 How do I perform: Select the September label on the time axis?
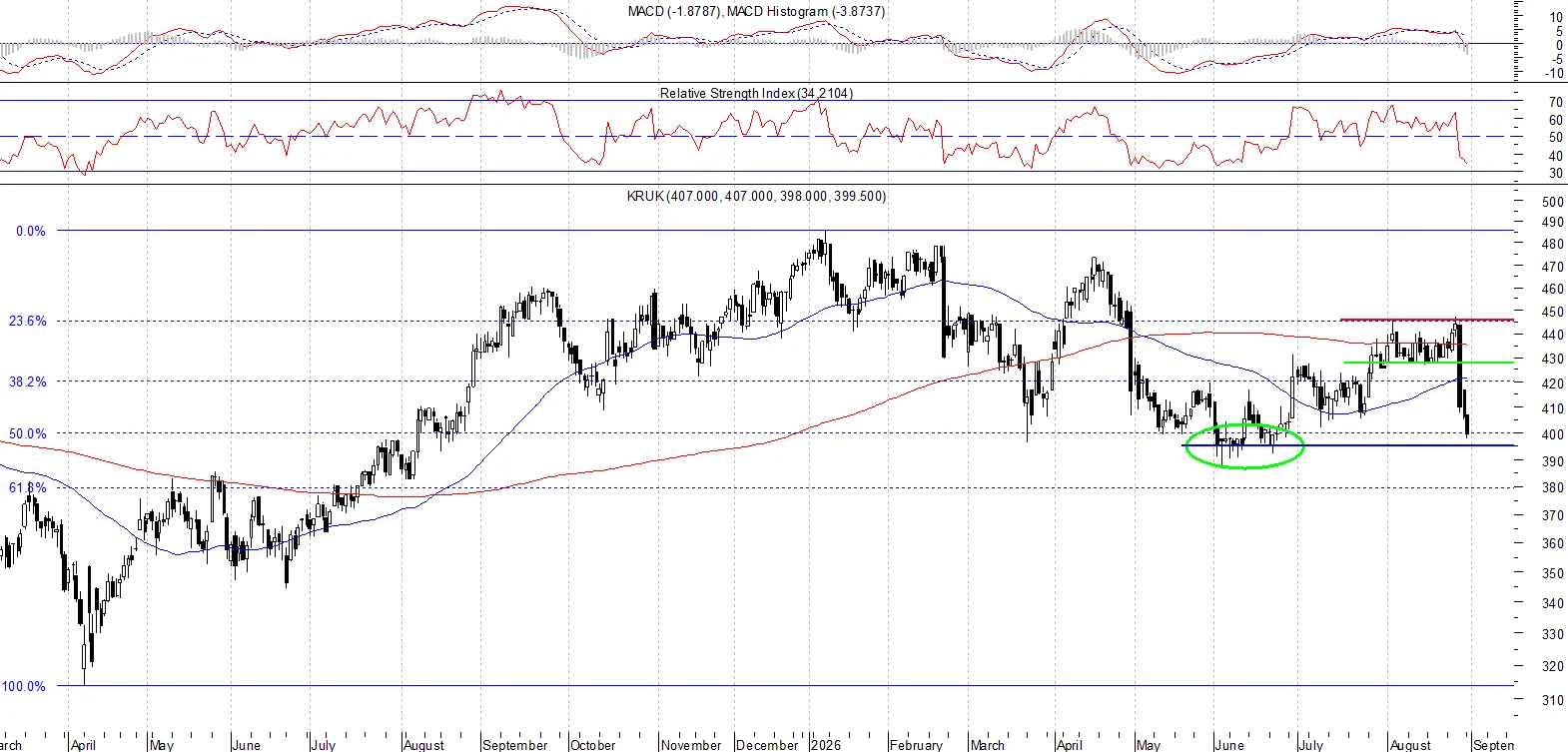[515, 745]
